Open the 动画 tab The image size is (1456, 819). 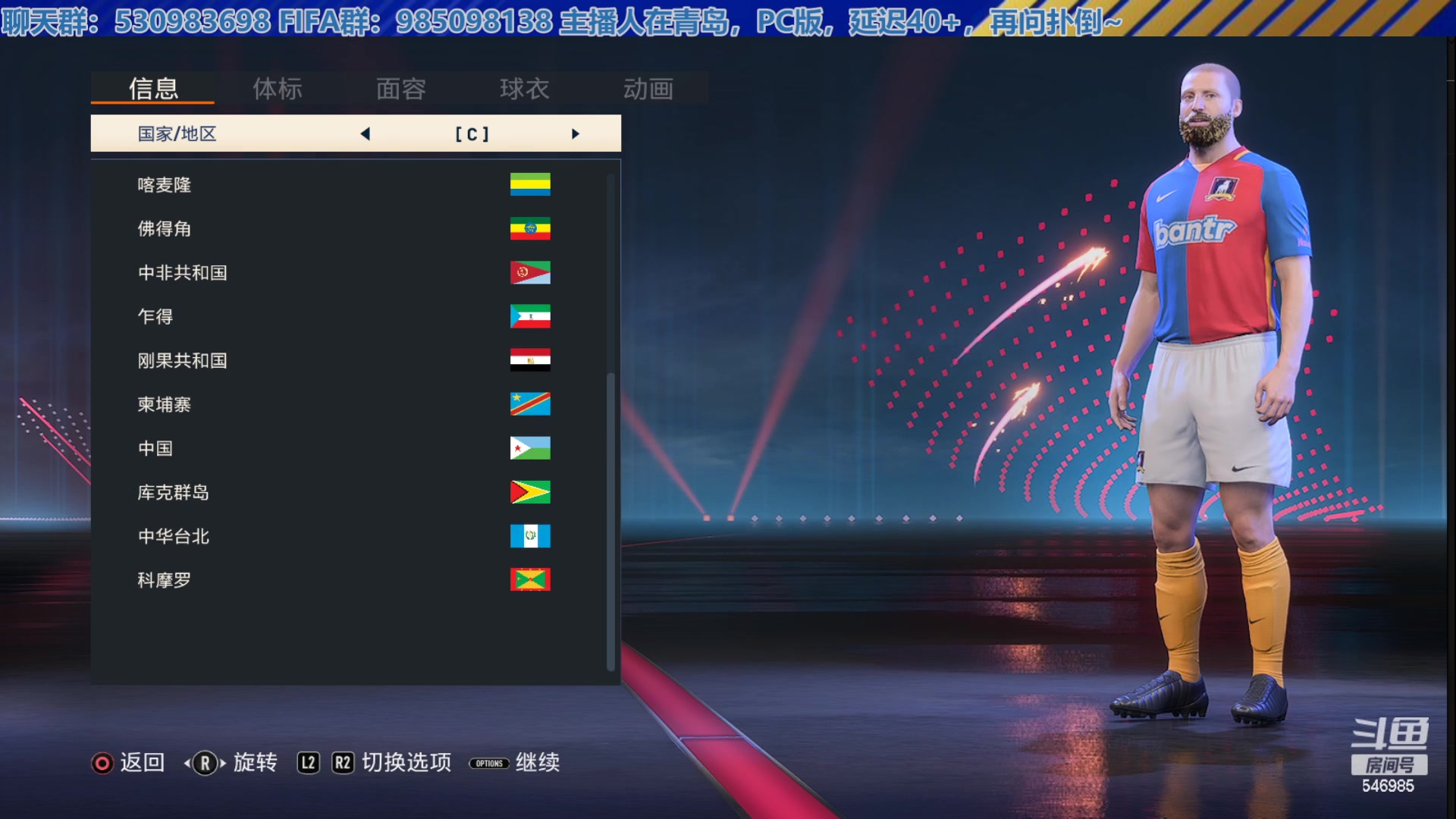(648, 89)
